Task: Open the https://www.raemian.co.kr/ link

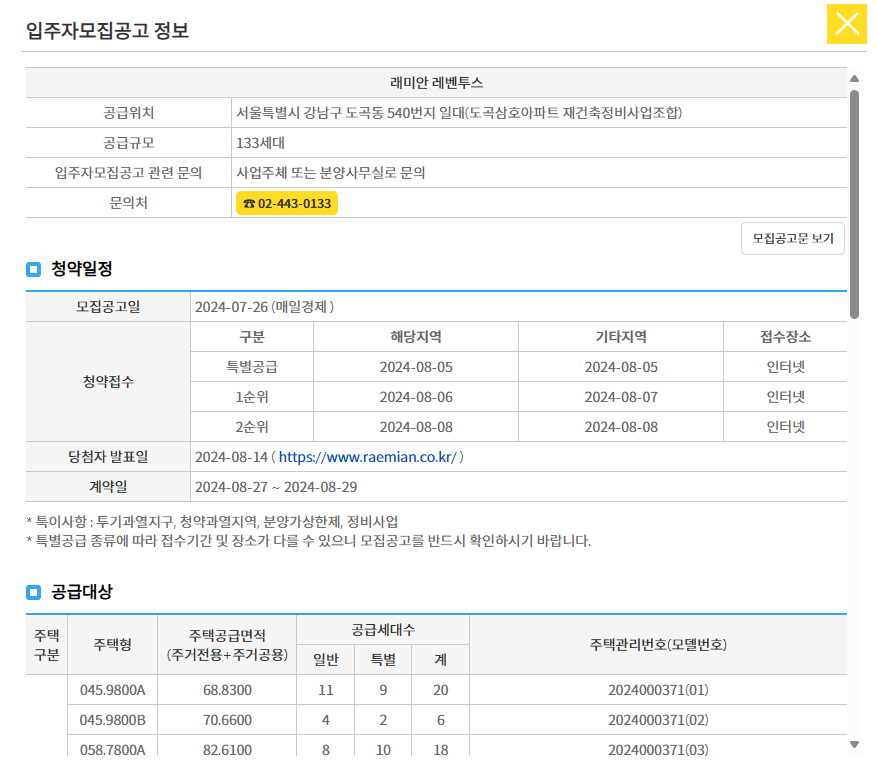Action: [x=367, y=457]
